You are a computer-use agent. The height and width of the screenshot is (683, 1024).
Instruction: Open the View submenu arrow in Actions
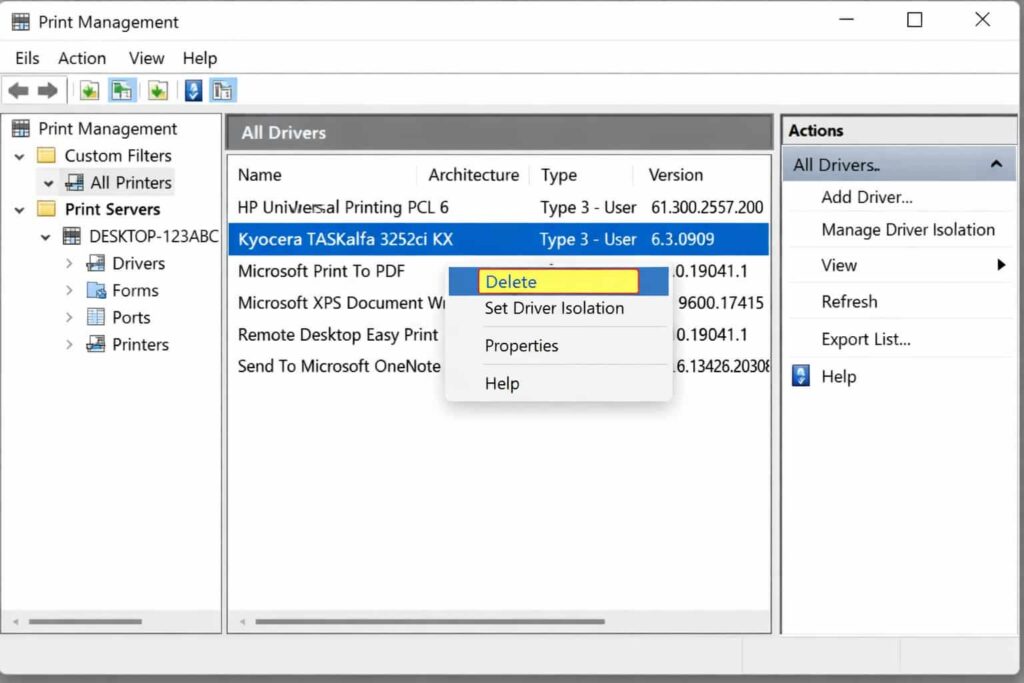pyautogui.click(x=1001, y=266)
